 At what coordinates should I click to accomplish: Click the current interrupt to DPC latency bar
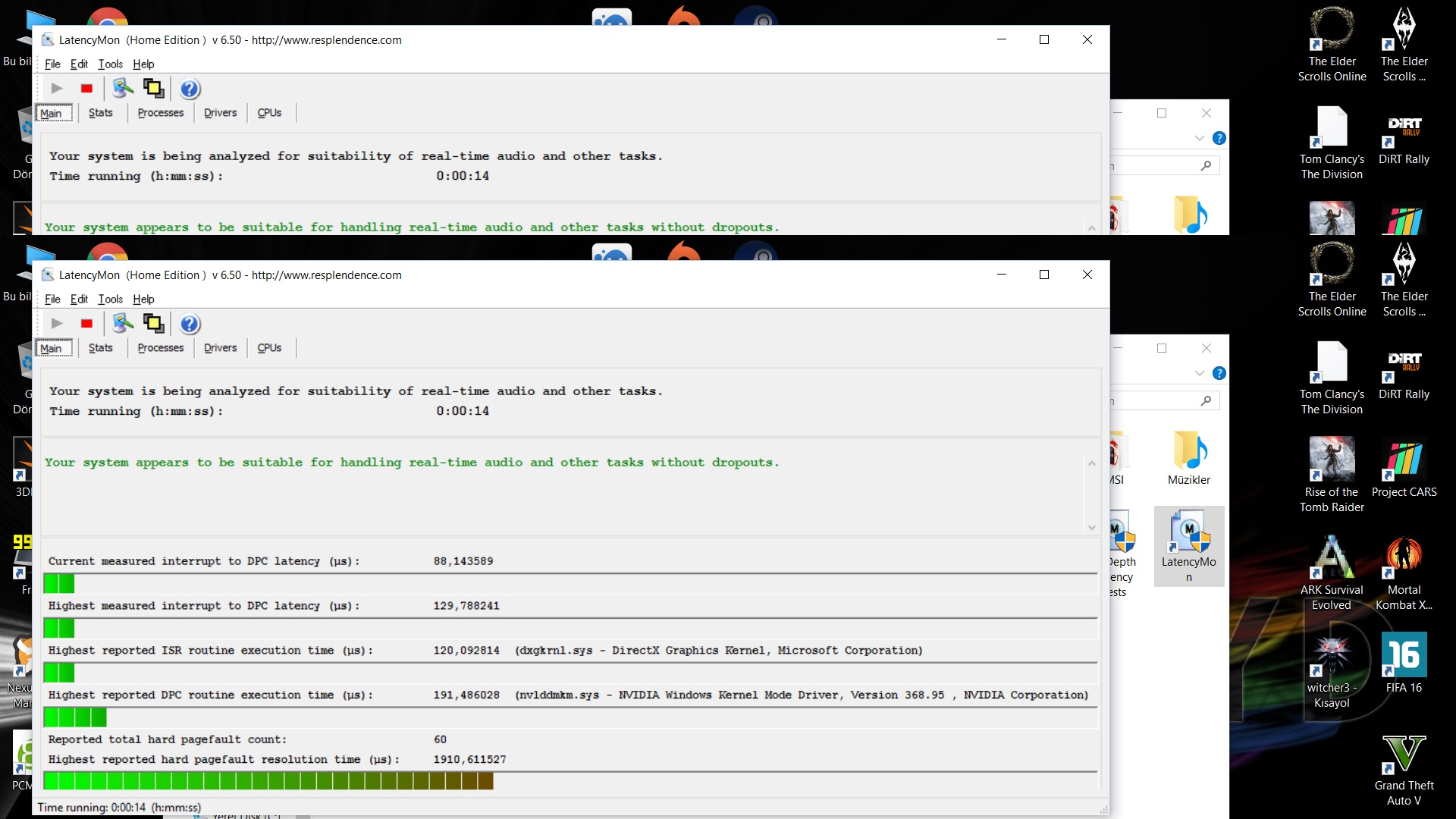point(570,583)
